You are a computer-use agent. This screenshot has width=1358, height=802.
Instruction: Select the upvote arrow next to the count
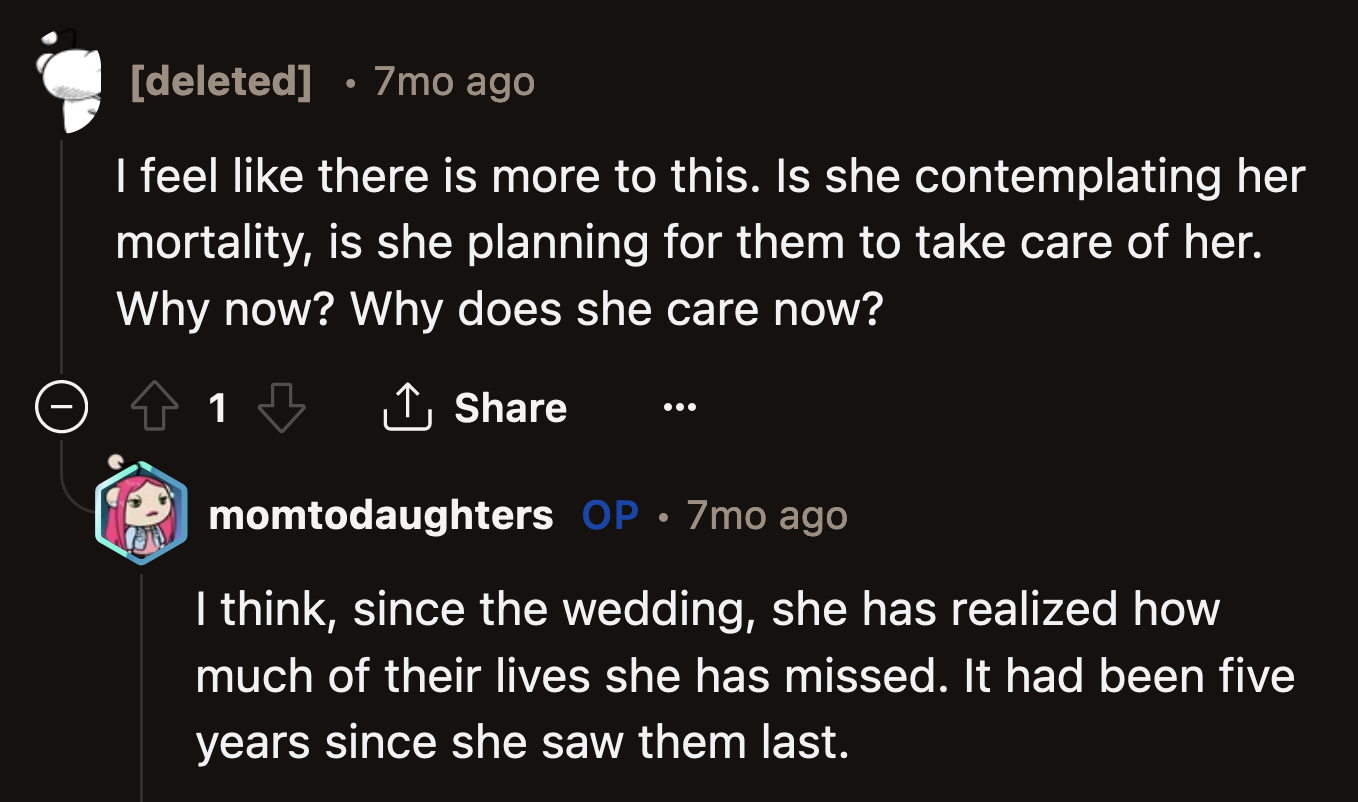pyautogui.click(x=154, y=406)
